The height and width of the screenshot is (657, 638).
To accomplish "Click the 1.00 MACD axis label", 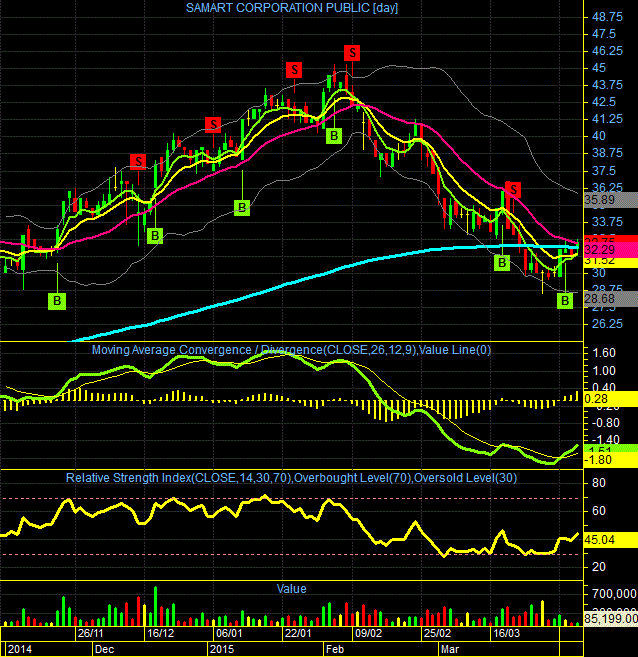I will tap(602, 371).
